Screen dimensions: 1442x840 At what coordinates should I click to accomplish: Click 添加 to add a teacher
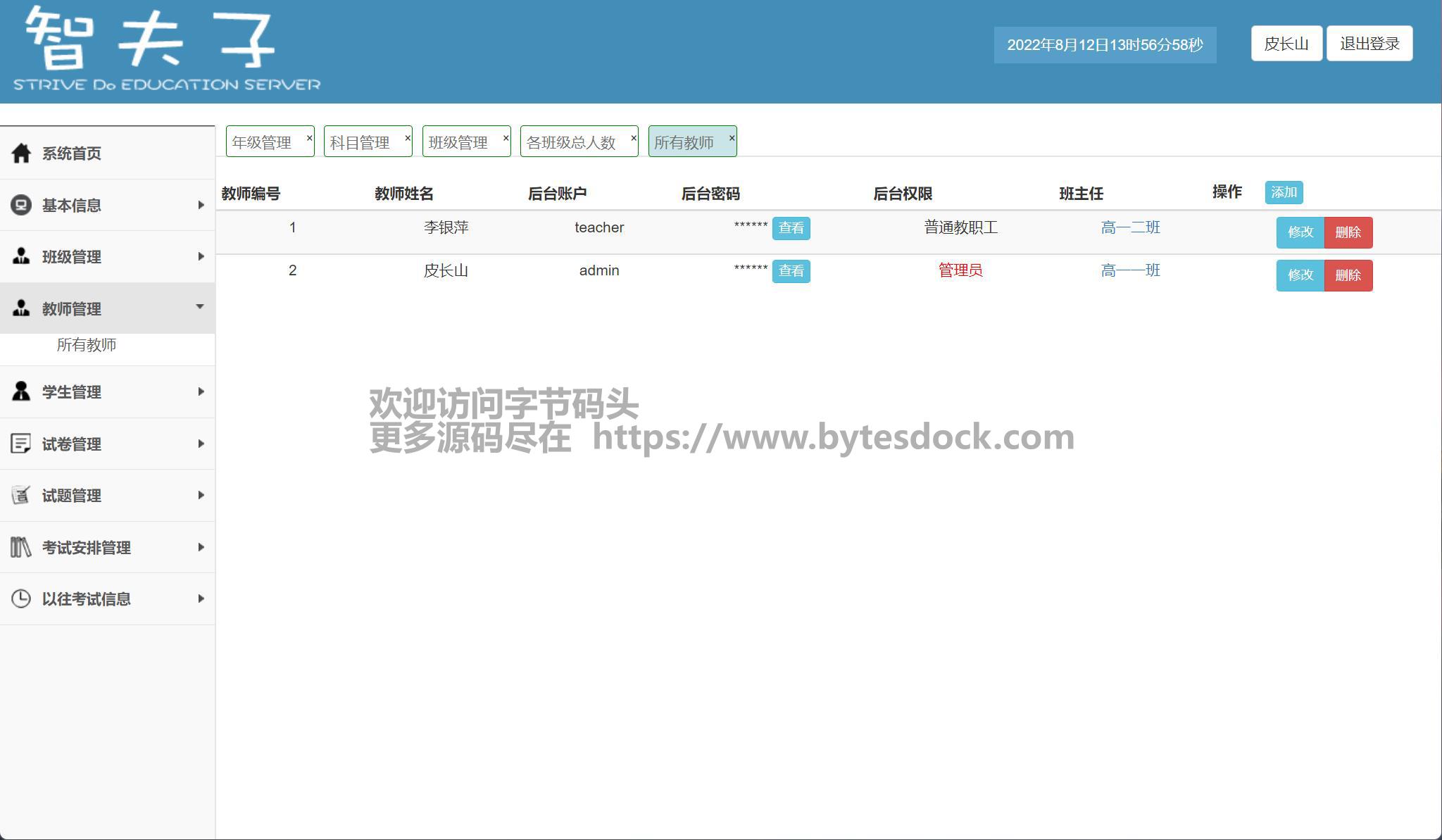(1283, 192)
